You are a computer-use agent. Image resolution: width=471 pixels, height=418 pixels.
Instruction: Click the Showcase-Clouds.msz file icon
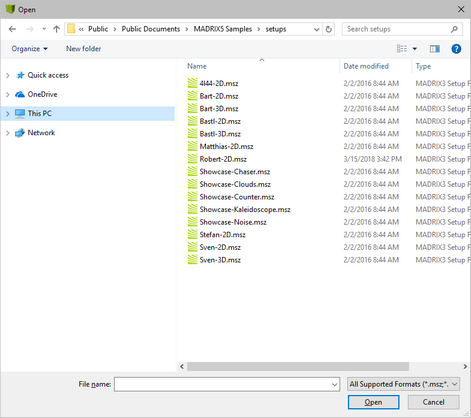coord(192,184)
